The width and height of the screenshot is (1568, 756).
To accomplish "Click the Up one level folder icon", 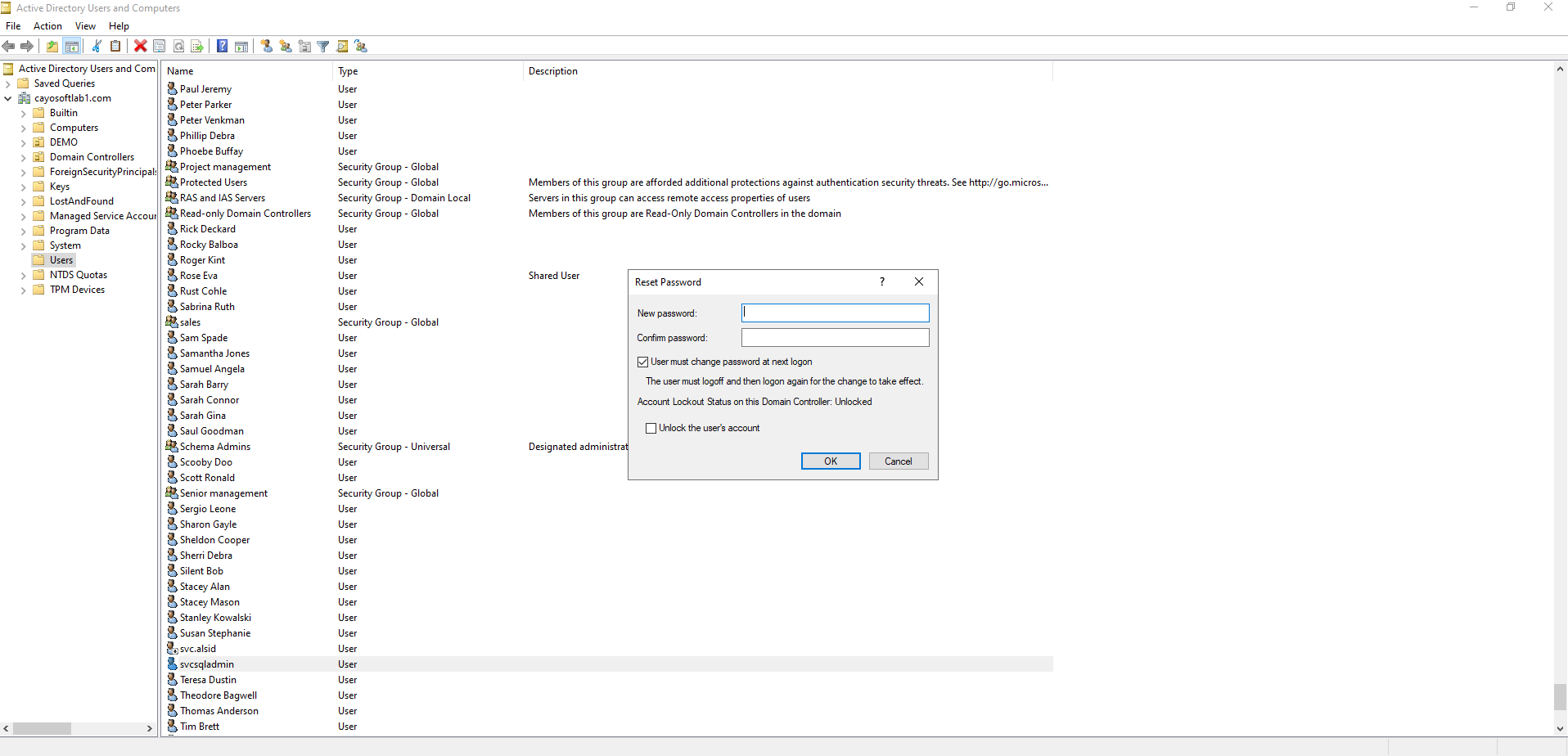I will 52,47.
